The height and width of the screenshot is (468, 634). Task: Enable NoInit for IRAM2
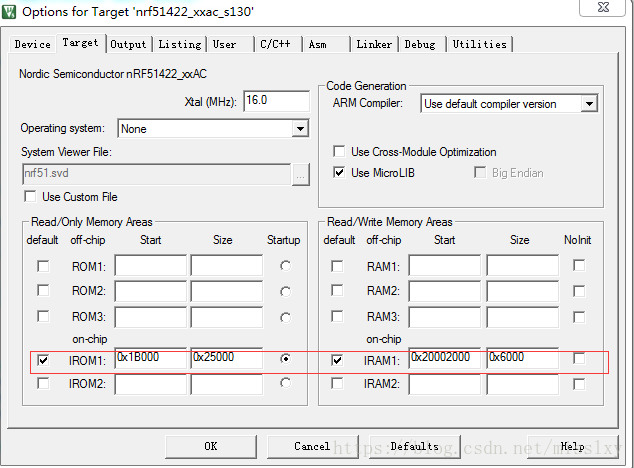(x=579, y=384)
